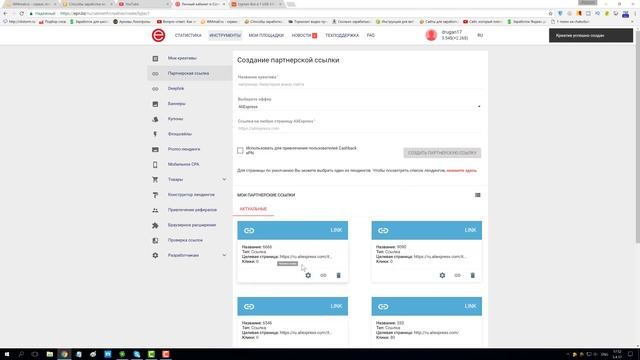The width and height of the screenshot is (640, 360).
Task: Click the Мои партнерские ссылки heading
Action: click(266, 195)
